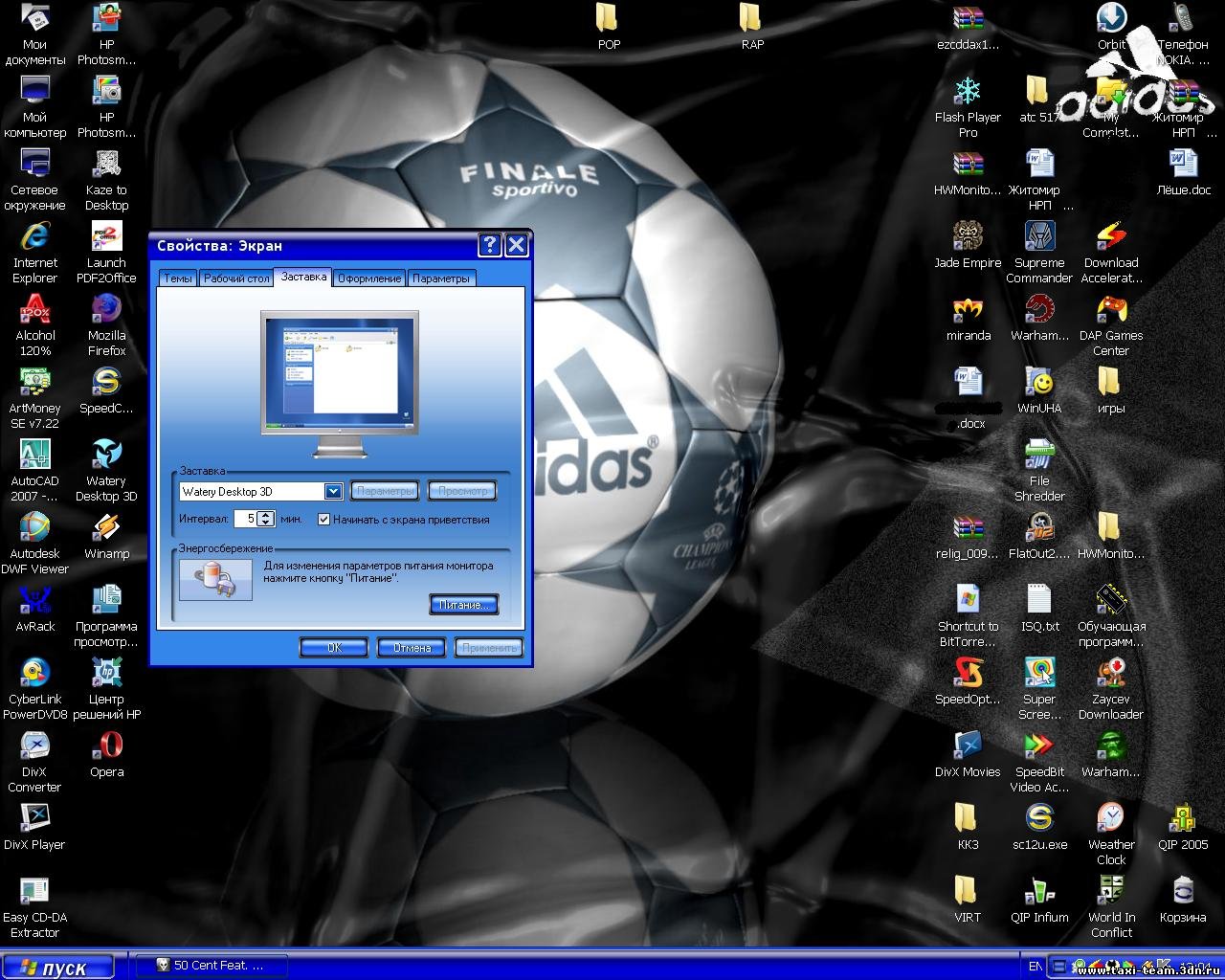
Task: Select the World In Conflict icon
Action: click(x=1111, y=907)
